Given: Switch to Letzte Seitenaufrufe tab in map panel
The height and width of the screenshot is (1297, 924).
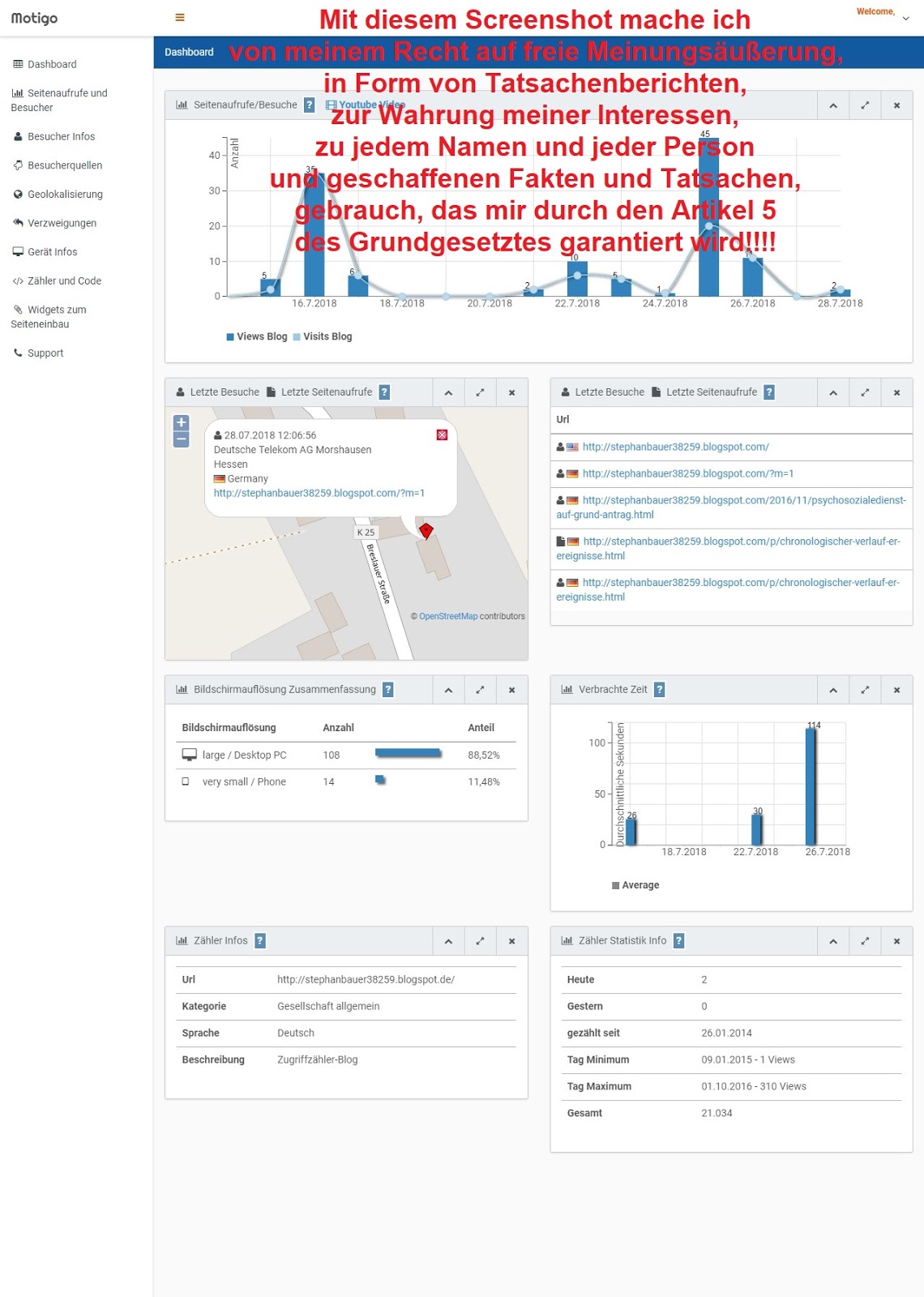Looking at the screenshot, I should [320, 392].
